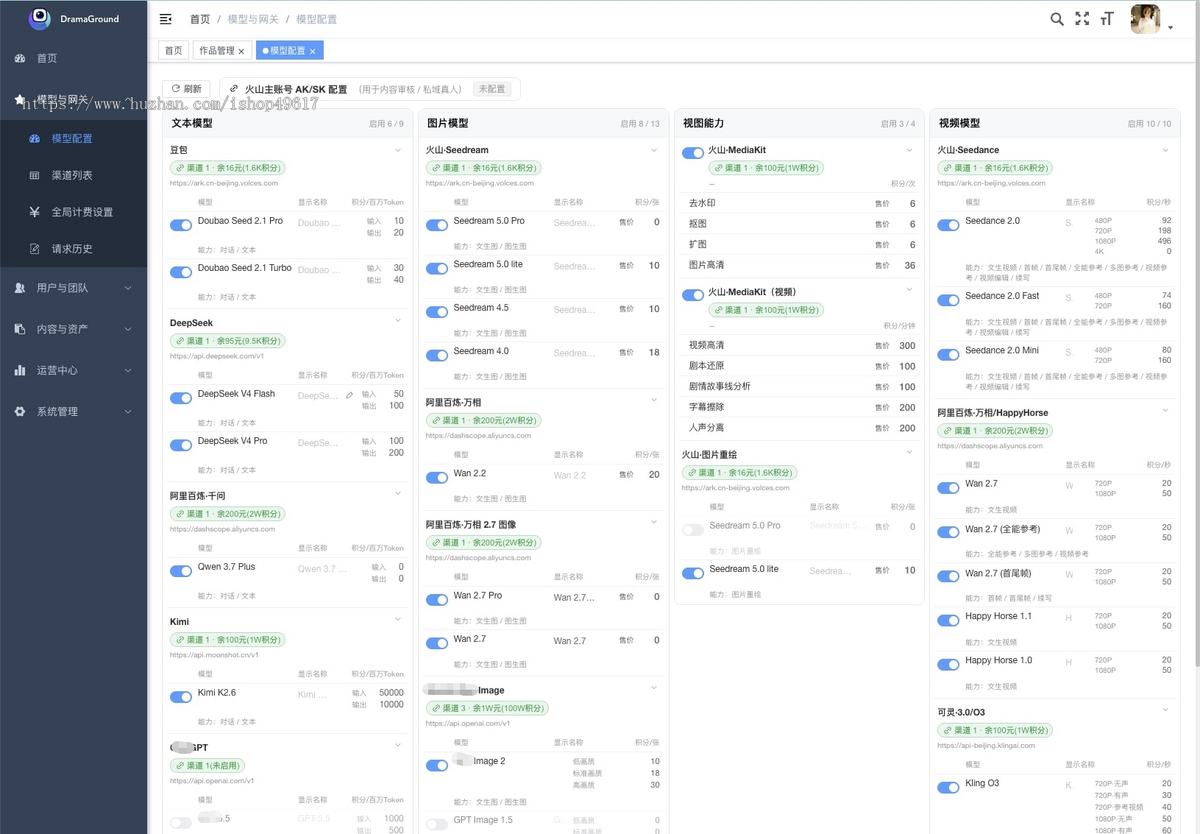
Task: Click the 请求历史 icon
Action: [35, 249]
